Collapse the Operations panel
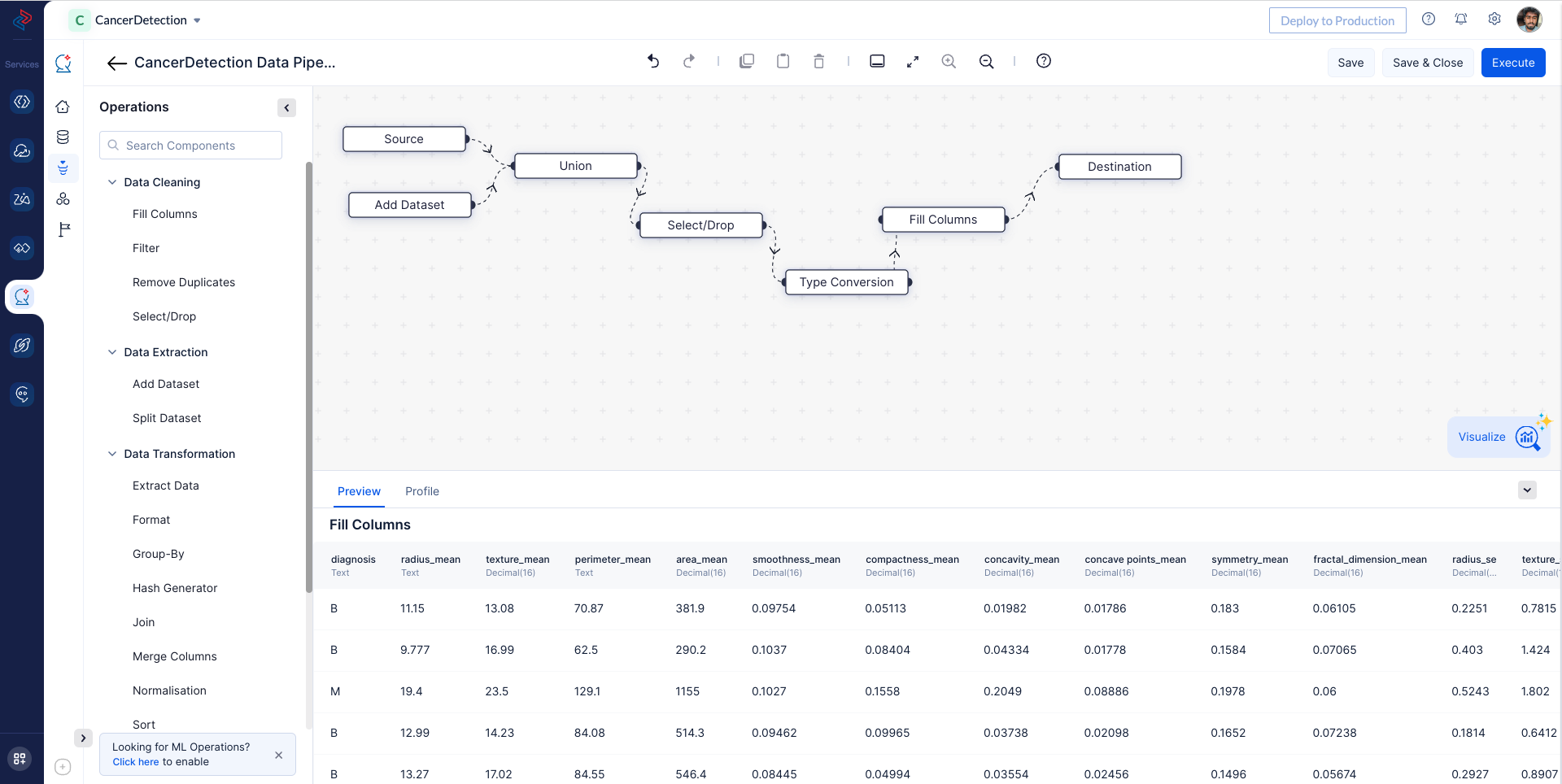The image size is (1562, 784). click(x=286, y=107)
